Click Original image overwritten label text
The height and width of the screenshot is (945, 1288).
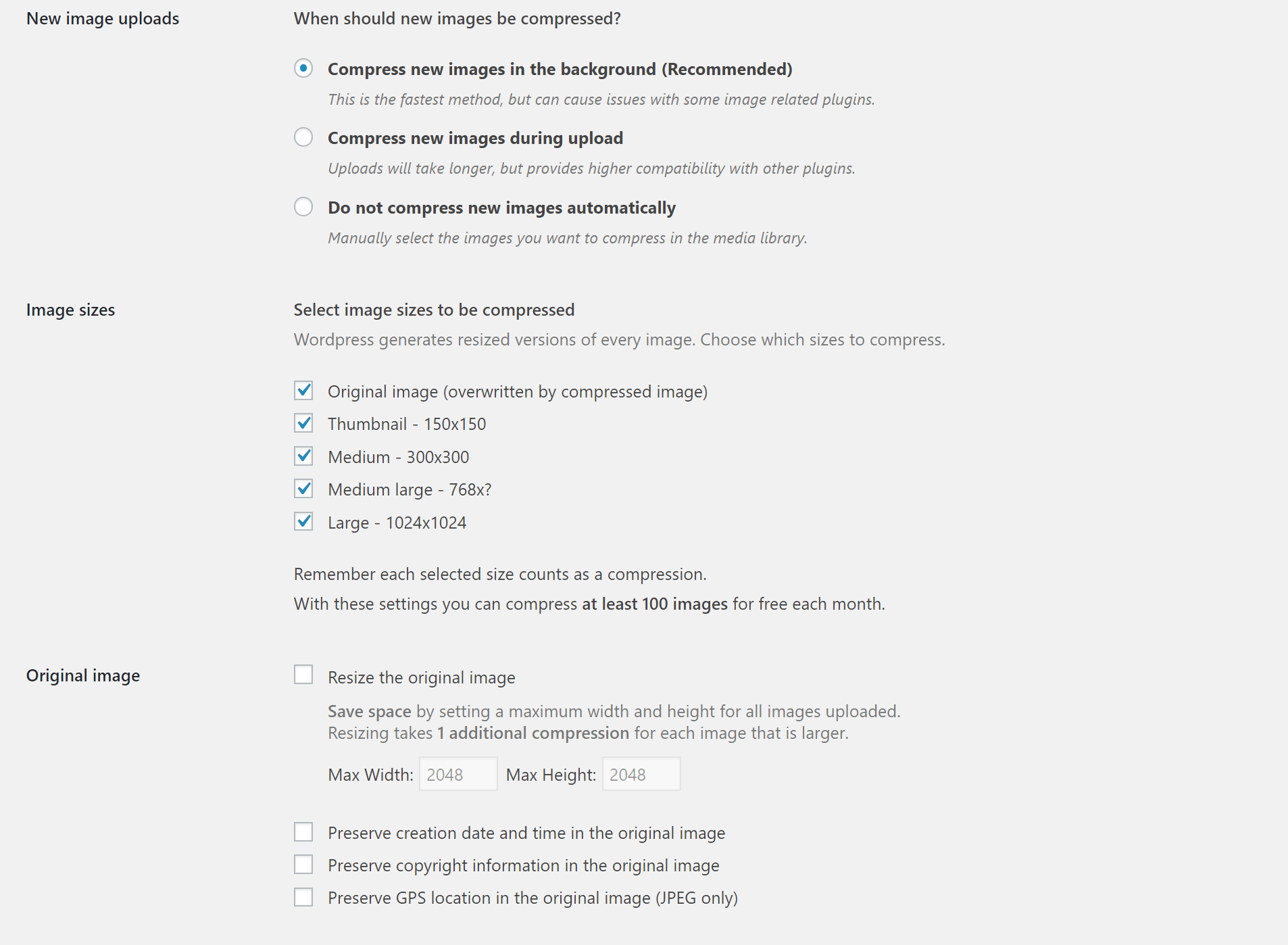point(518,392)
